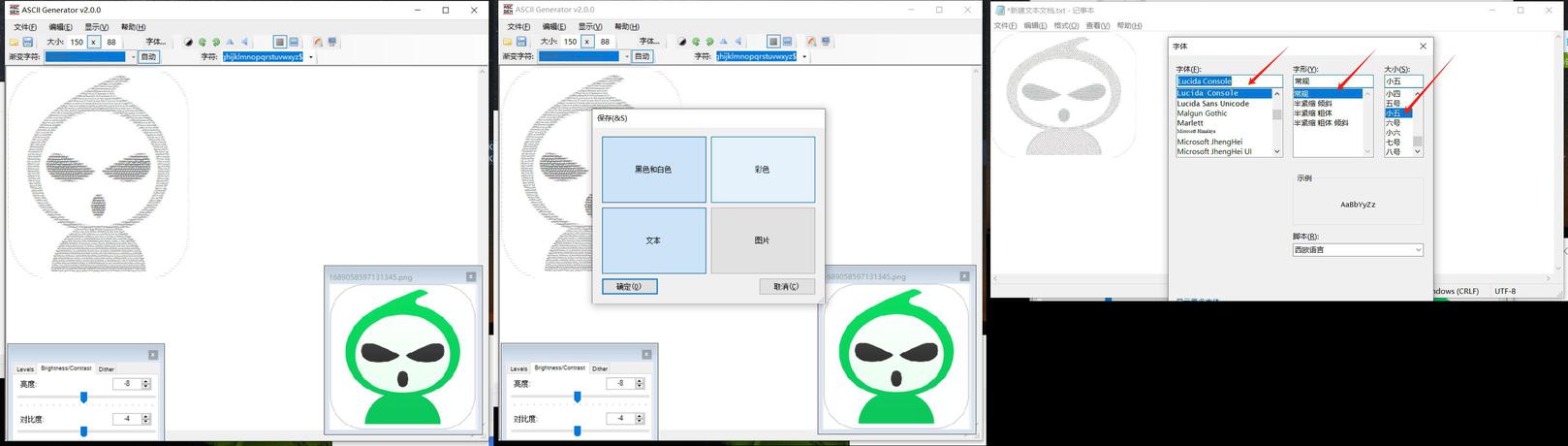Click rotate clockwise icon in window behind save dialog

pos(709,42)
